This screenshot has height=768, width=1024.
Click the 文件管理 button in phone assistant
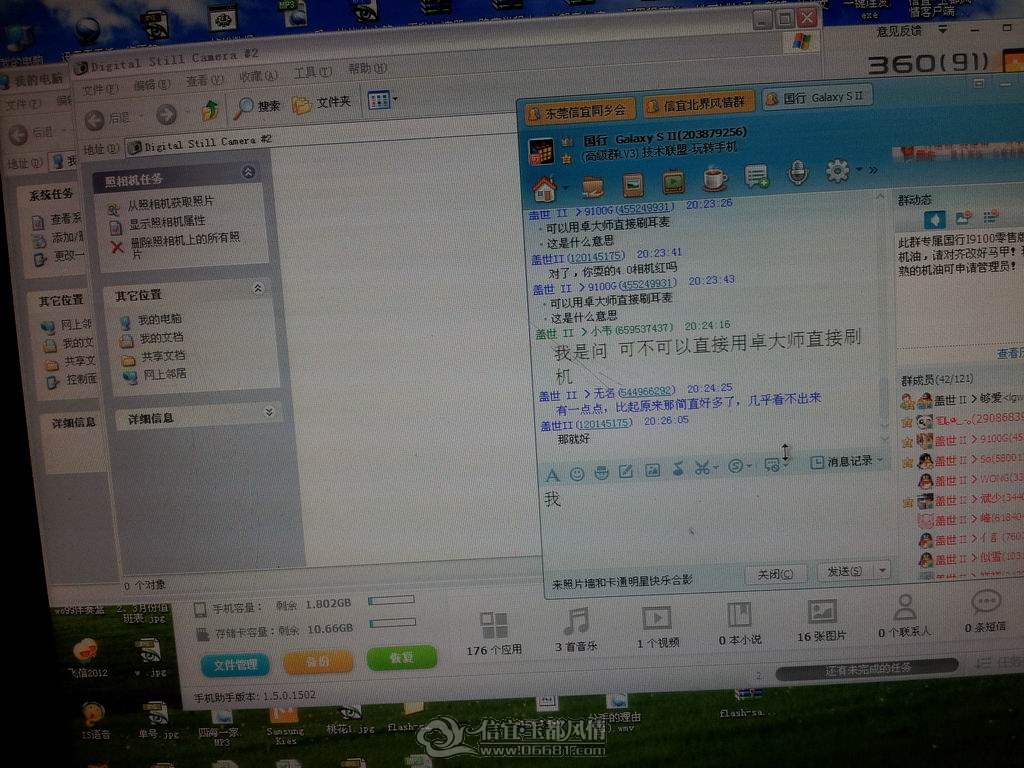[234, 665]
